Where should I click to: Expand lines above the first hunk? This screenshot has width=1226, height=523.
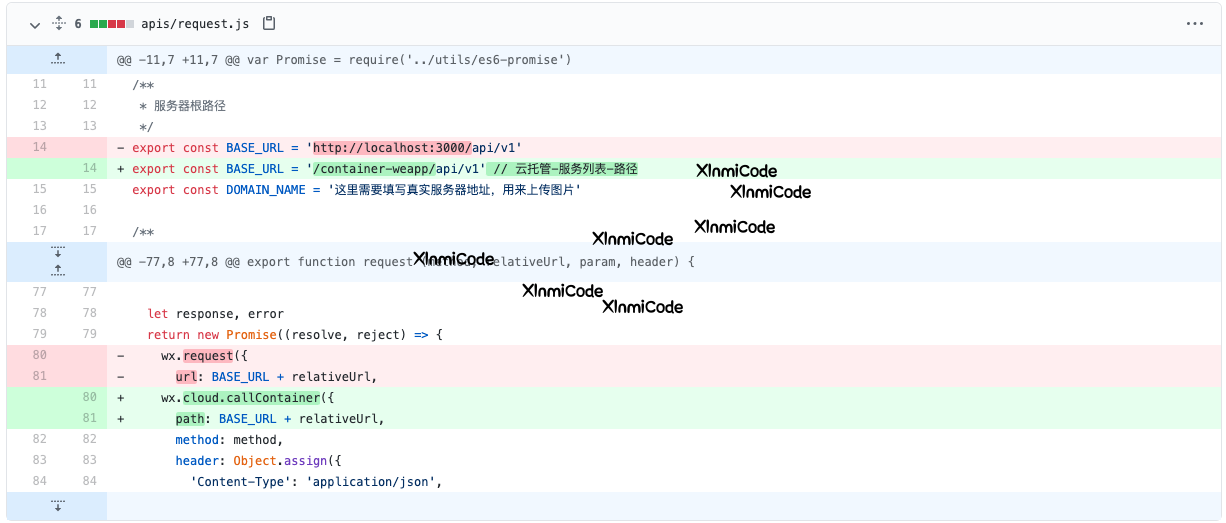pos(57,60)
